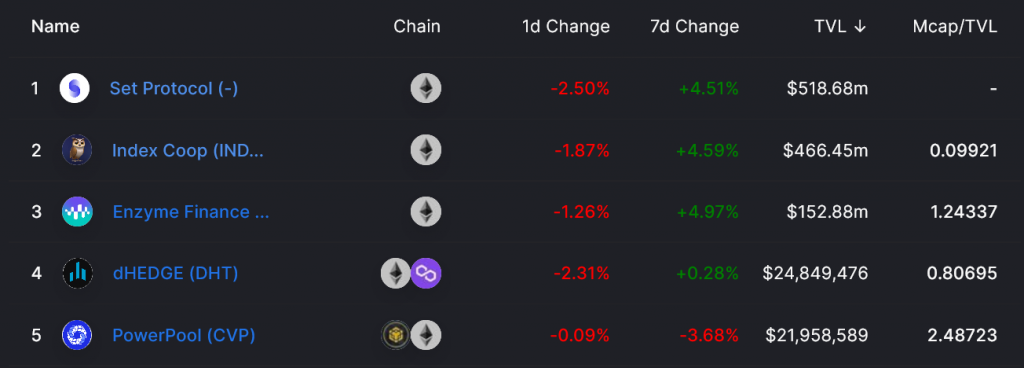Open the PowerPool (CVP) link

point(184,335)
